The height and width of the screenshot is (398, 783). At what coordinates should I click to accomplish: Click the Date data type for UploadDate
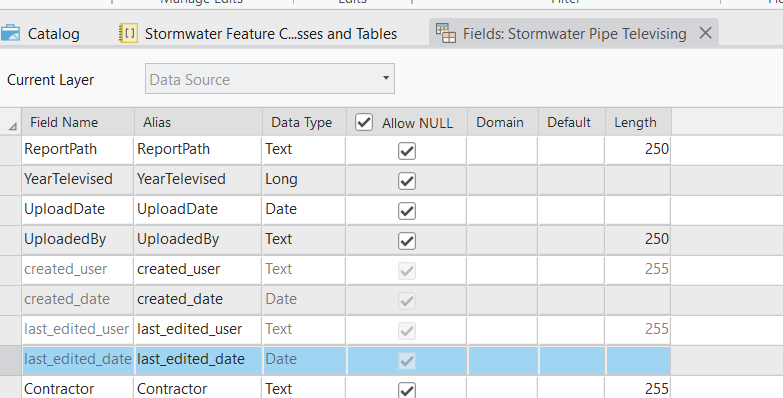304,209
